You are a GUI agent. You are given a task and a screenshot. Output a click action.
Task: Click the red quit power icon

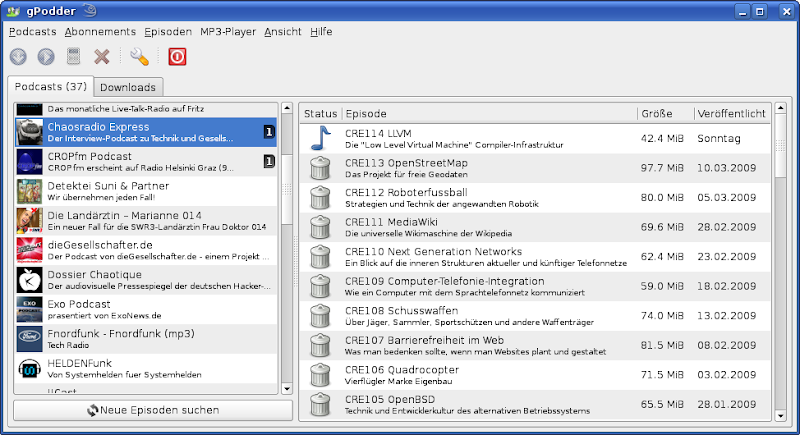[x=177, y=56]
